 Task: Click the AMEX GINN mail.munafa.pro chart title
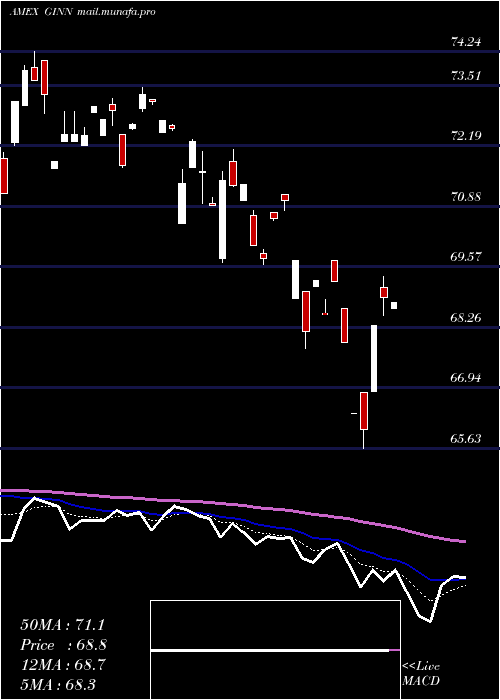click(82, 12)
